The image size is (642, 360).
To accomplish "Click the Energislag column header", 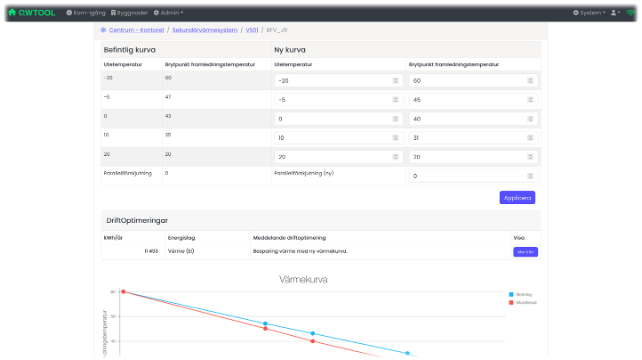I will click(x=181, y=238).
